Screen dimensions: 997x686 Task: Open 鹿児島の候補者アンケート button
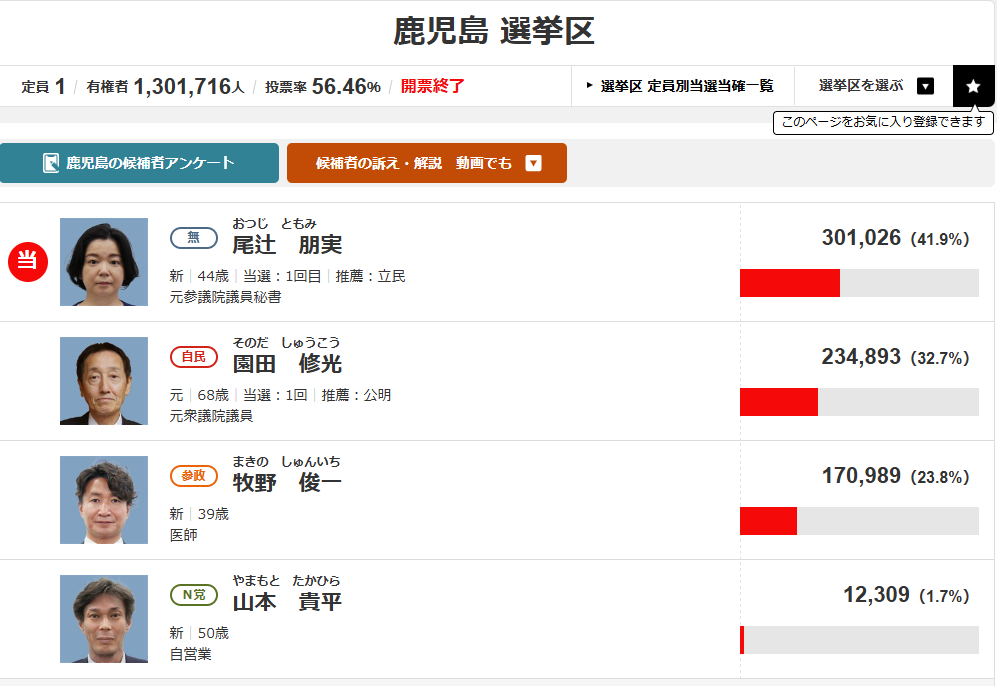(139, 163)
